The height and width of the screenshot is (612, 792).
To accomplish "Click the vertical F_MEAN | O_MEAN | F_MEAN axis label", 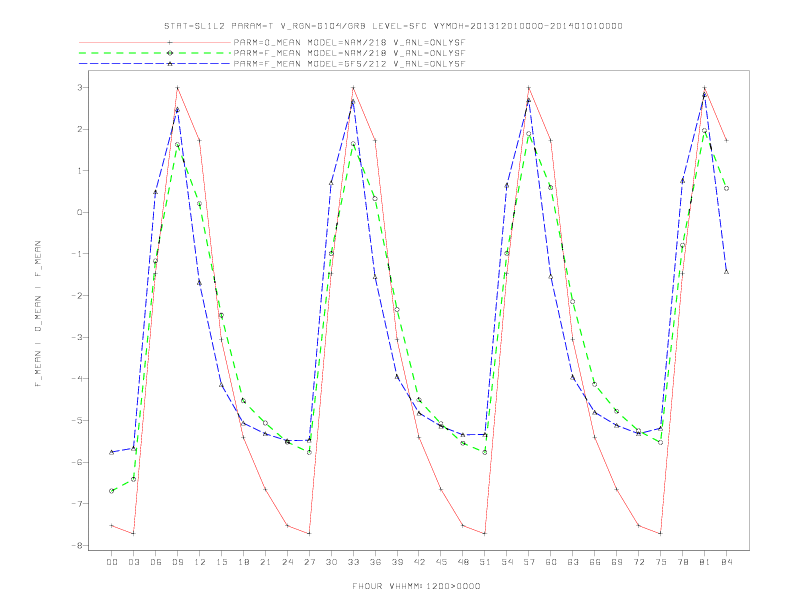I will [x=38, y=314].
